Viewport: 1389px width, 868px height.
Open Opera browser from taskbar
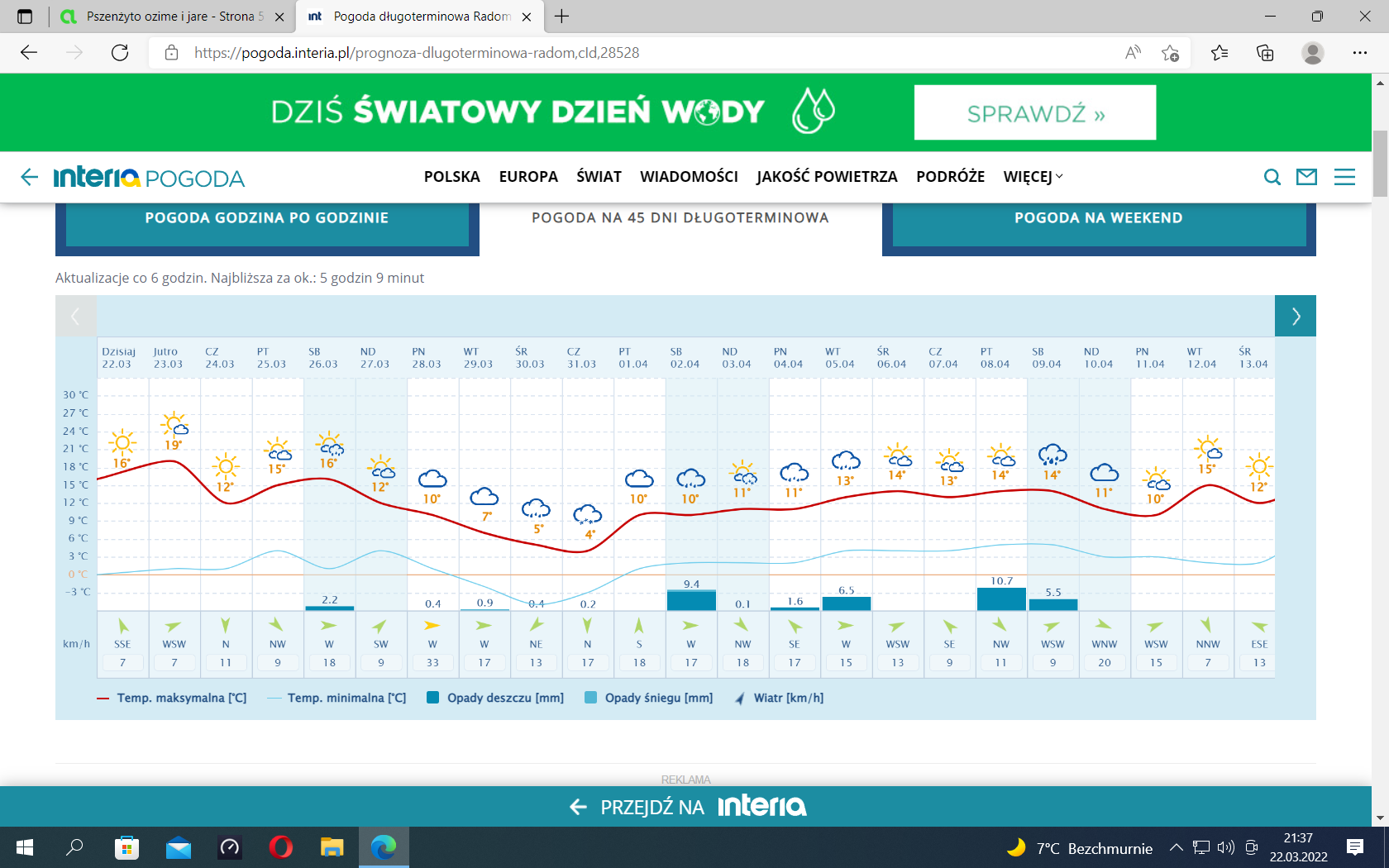click(281, 847)
